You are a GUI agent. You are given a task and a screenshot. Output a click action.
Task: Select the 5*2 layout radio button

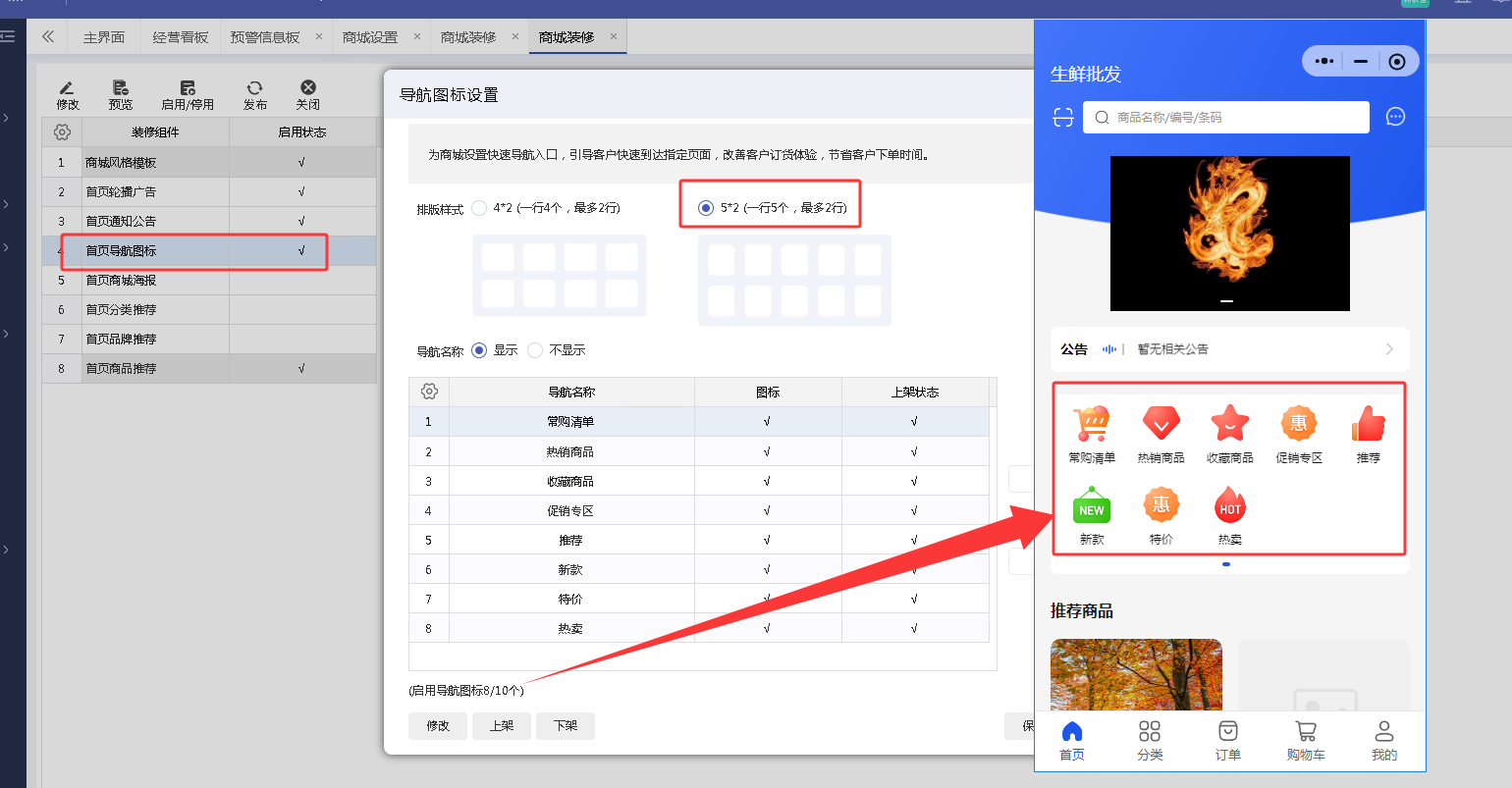(706, 208)
